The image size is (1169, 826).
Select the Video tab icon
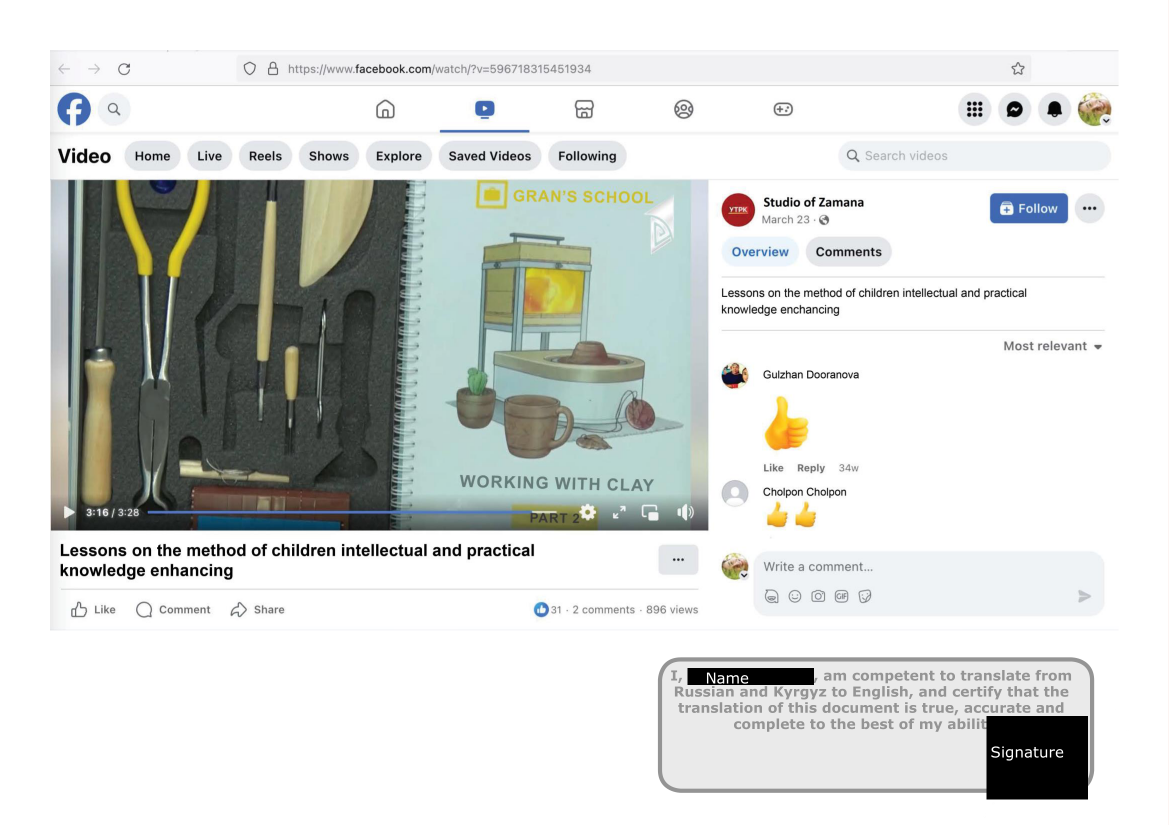(485, 110)
